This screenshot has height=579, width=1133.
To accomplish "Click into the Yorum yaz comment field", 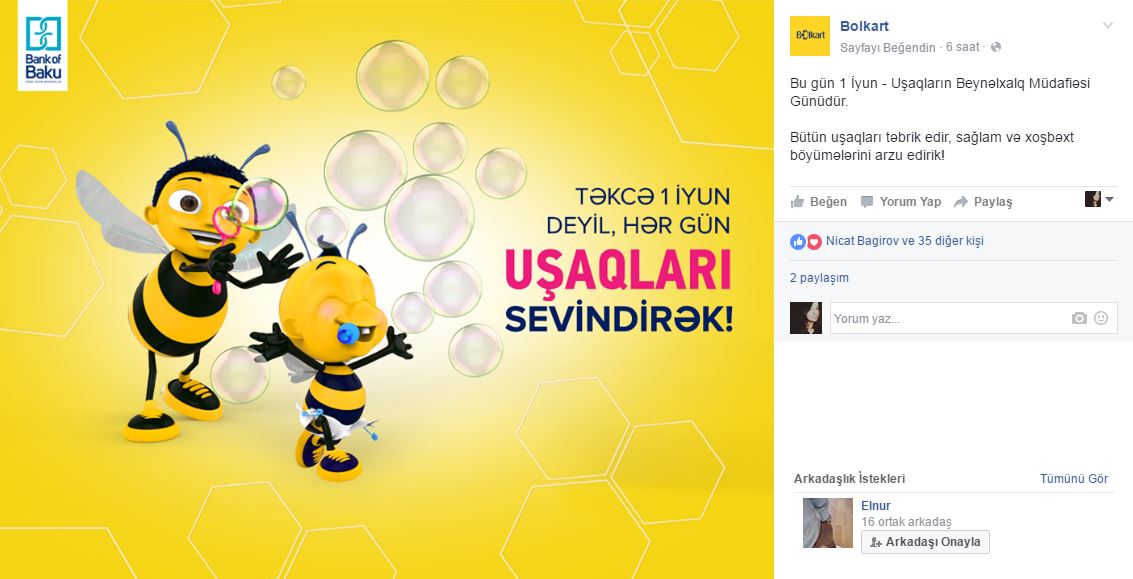I will tap(973, 318).
